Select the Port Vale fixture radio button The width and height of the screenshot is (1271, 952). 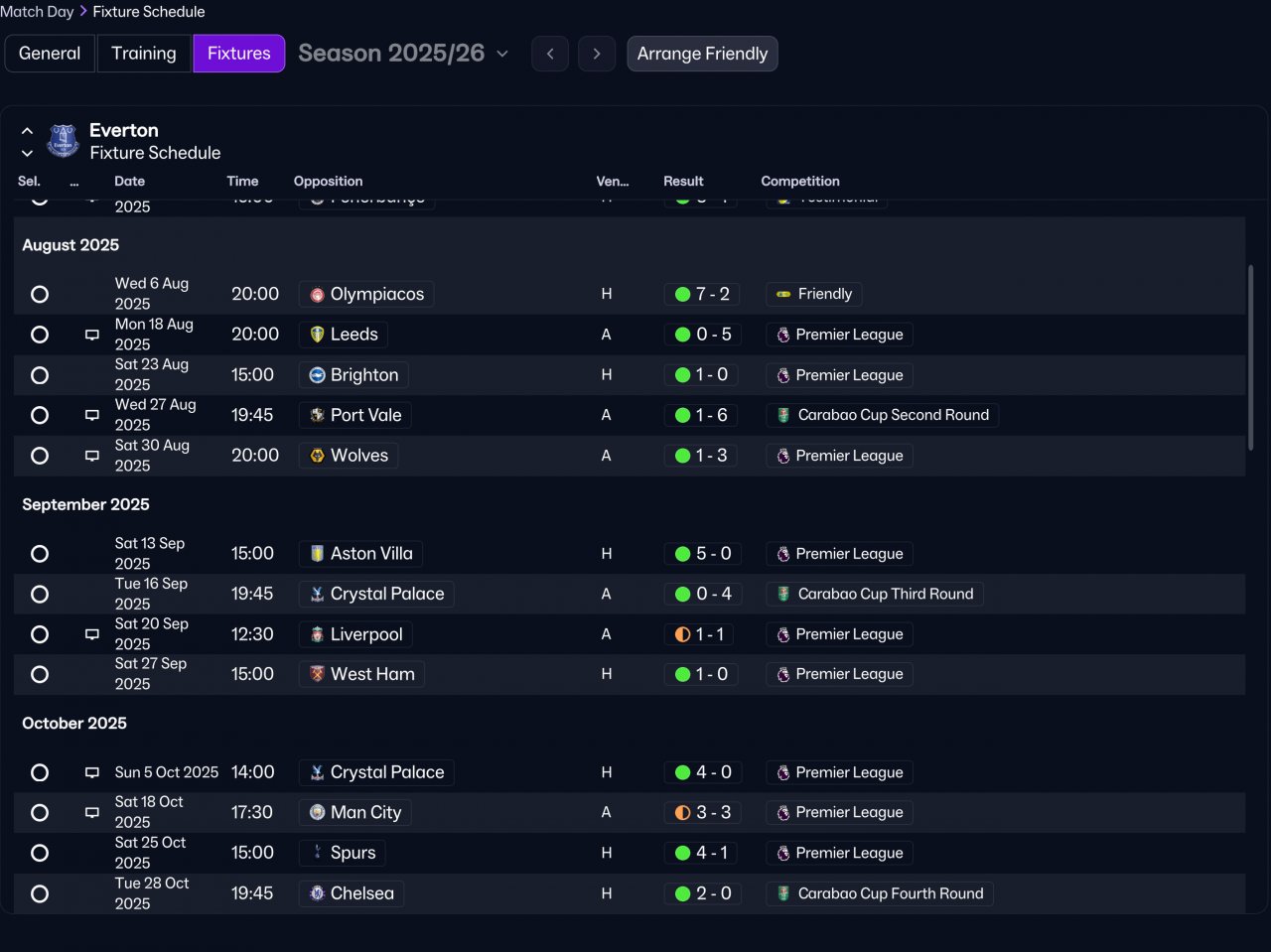pyautogui.click(x=40, y=415)
